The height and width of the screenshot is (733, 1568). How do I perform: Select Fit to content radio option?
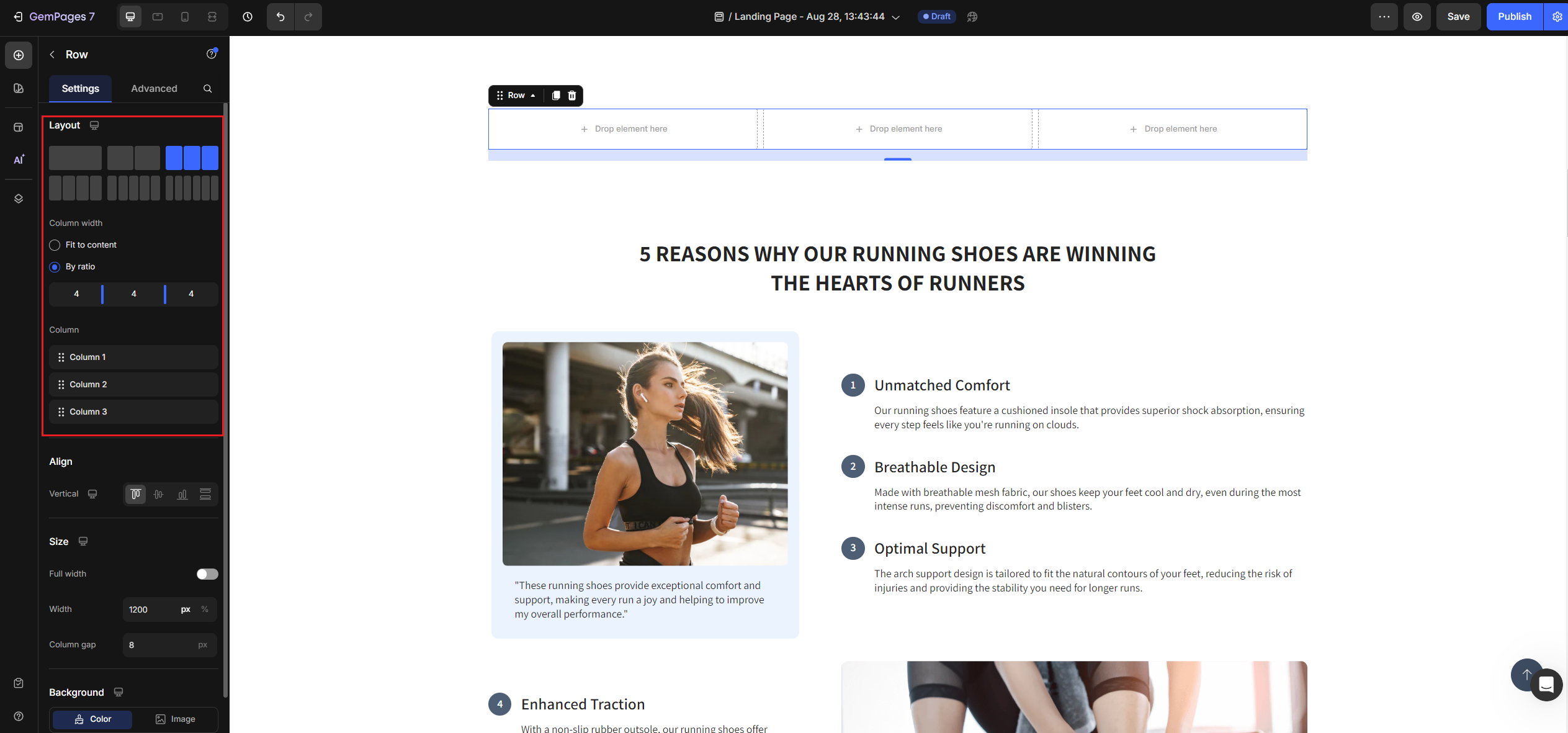click(x=55, y=245)
